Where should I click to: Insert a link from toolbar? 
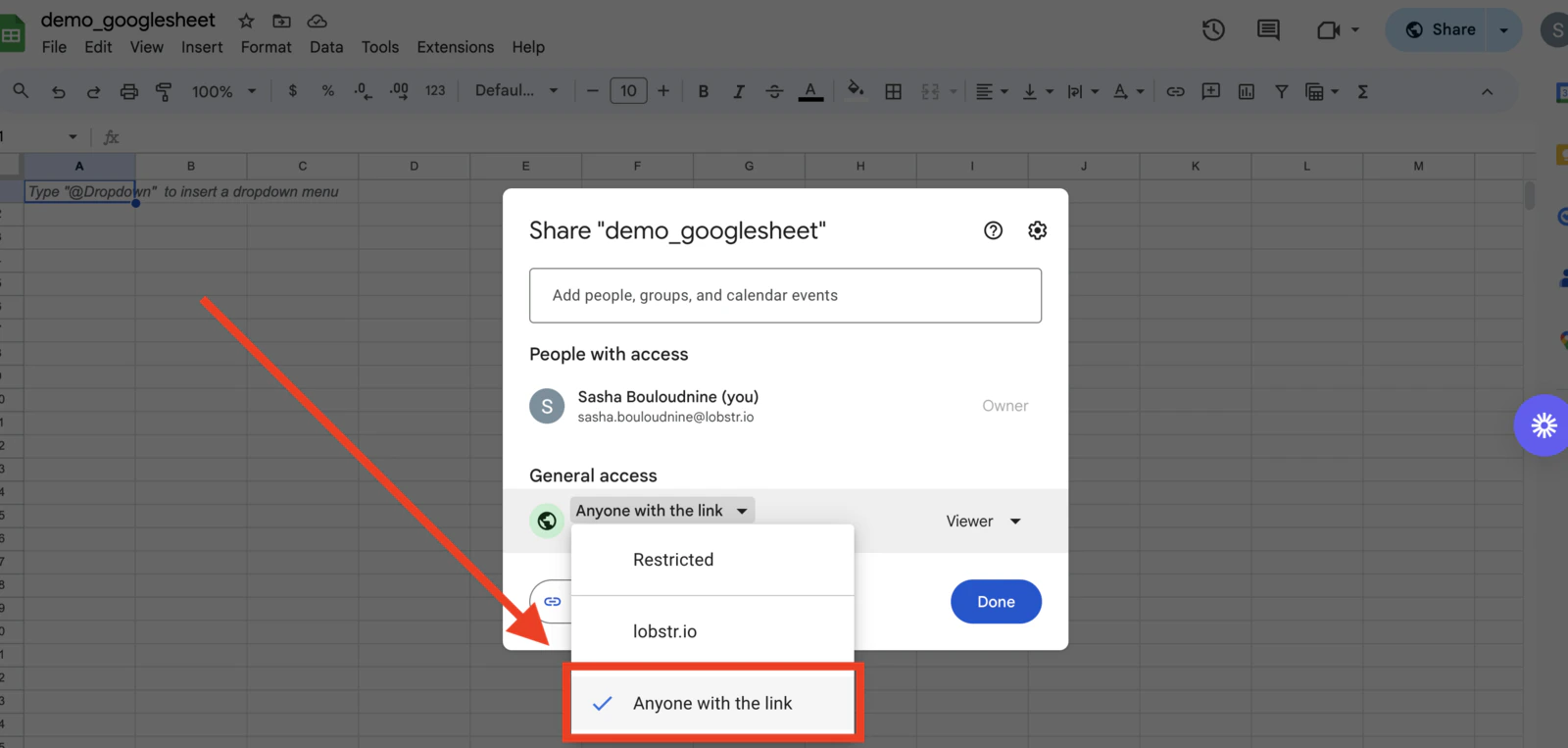(x=1175, y=91)
